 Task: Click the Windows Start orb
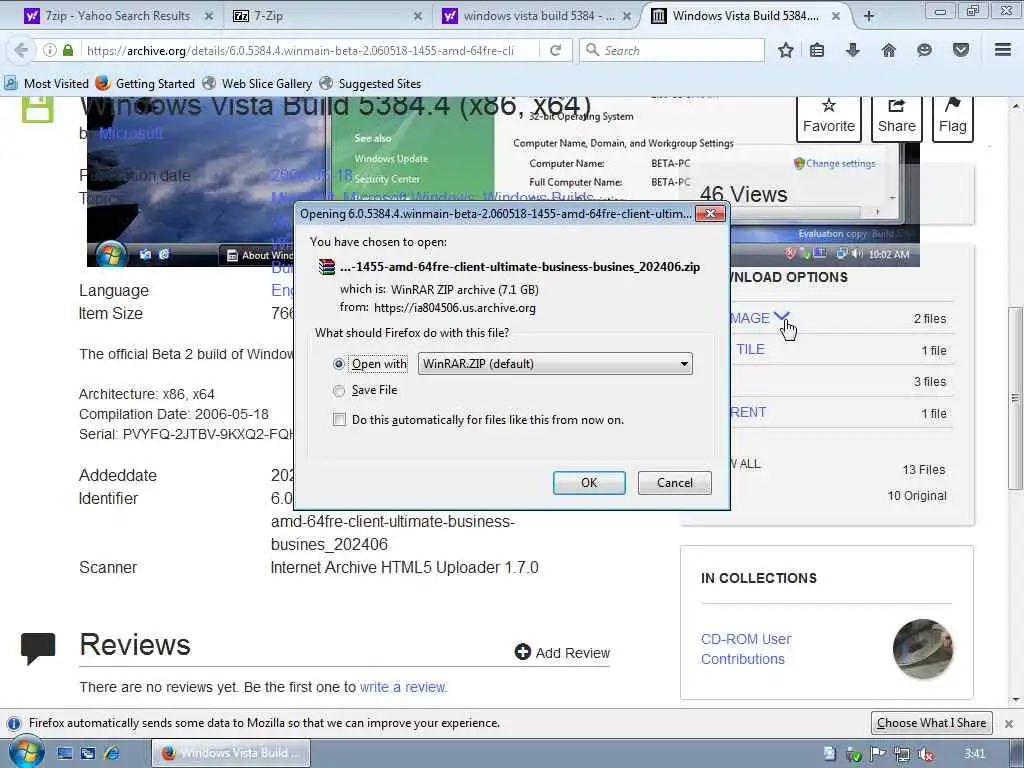27,752
